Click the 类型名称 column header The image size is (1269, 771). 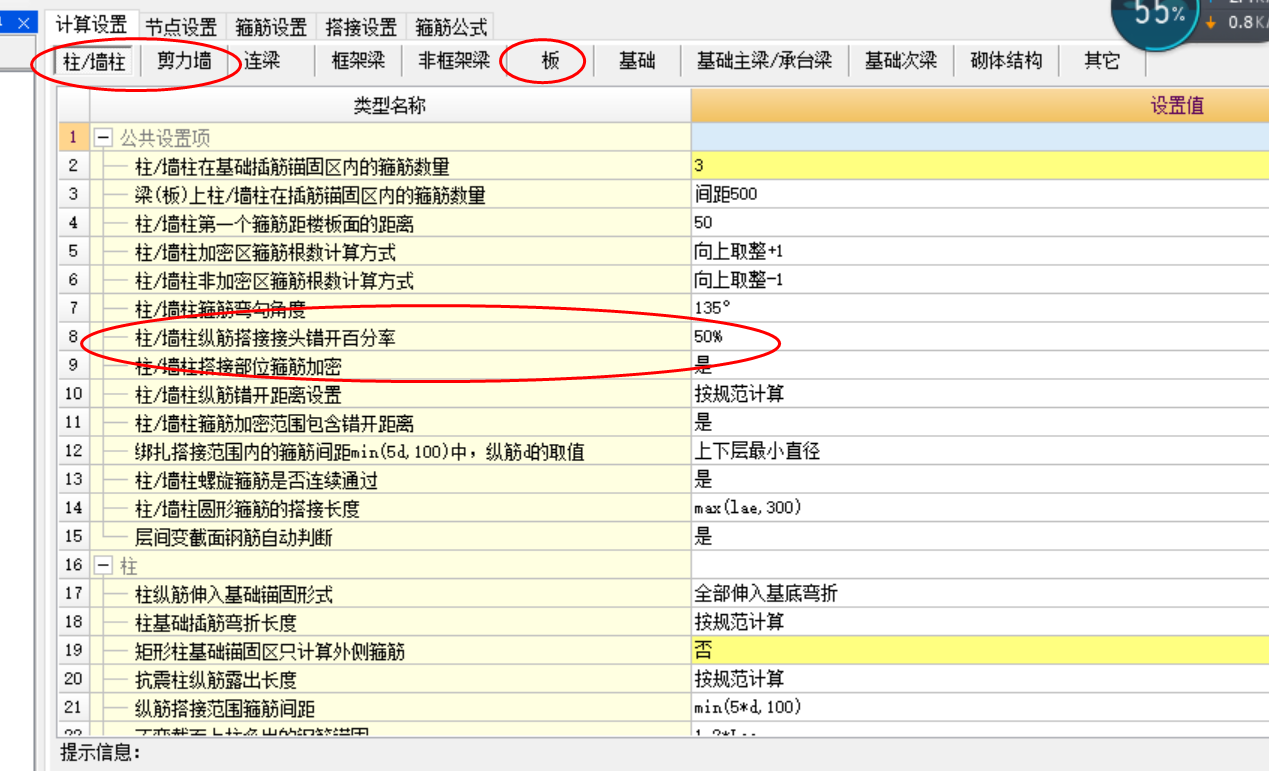390,105
